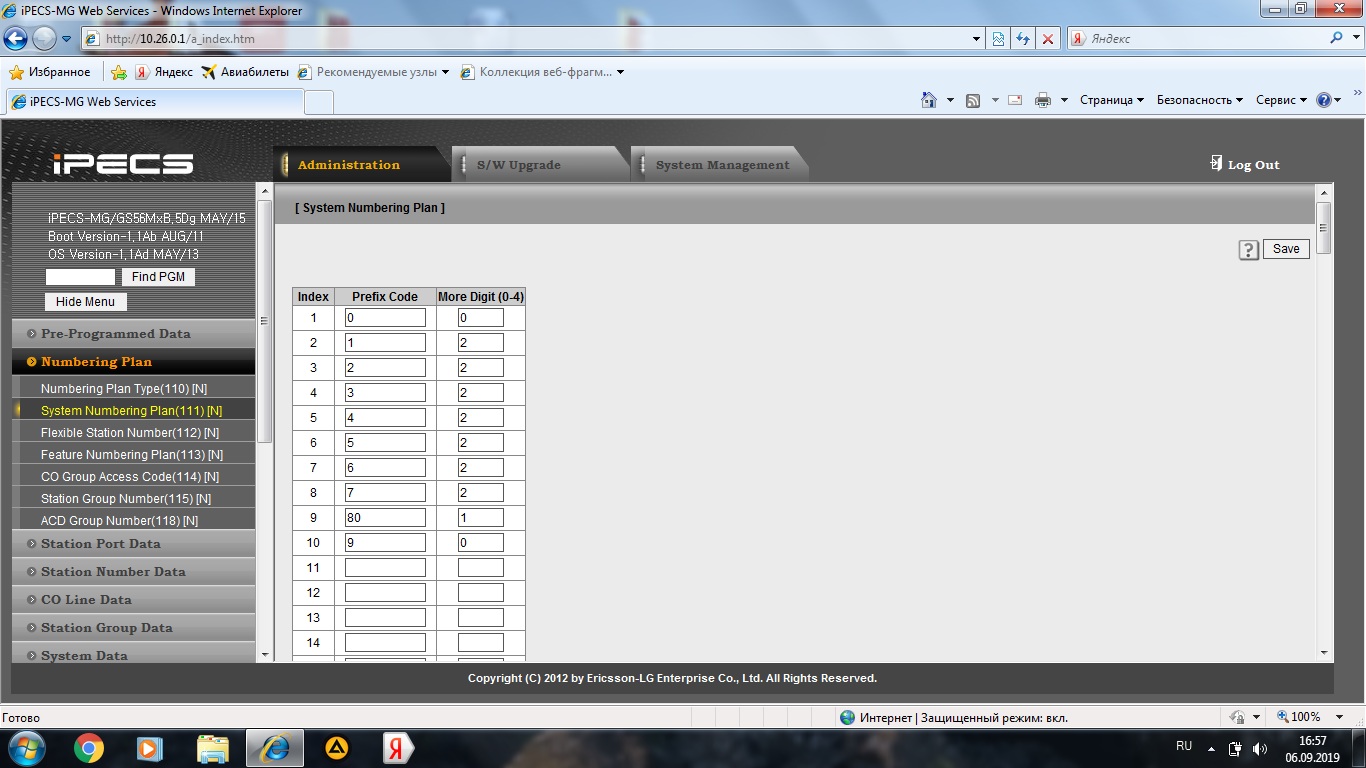Click the IE Home toolbar icon
The height and width of the screenshot is (768, 1366).
pos(929,100)
